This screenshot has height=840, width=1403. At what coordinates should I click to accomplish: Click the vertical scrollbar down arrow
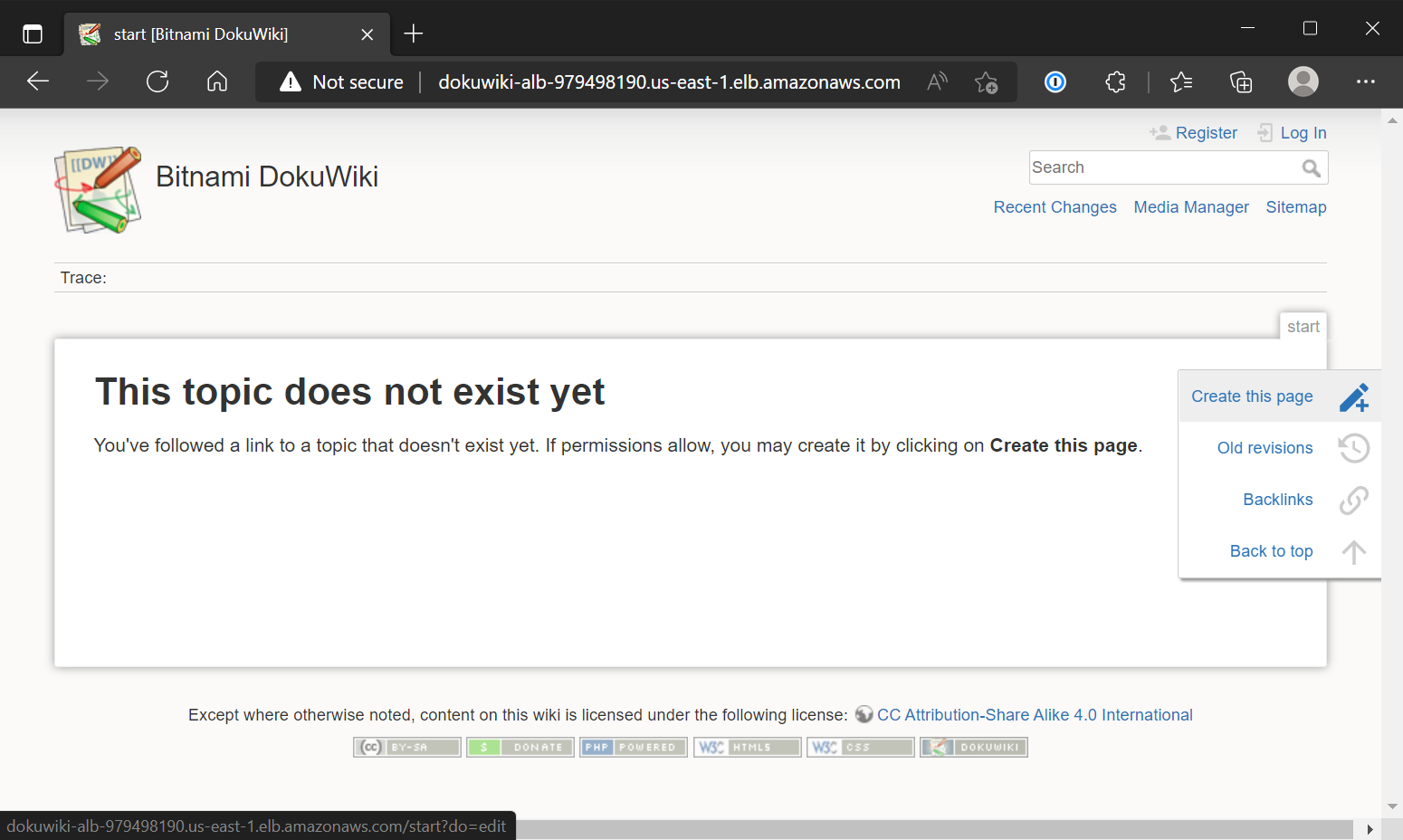(1392, 807)
